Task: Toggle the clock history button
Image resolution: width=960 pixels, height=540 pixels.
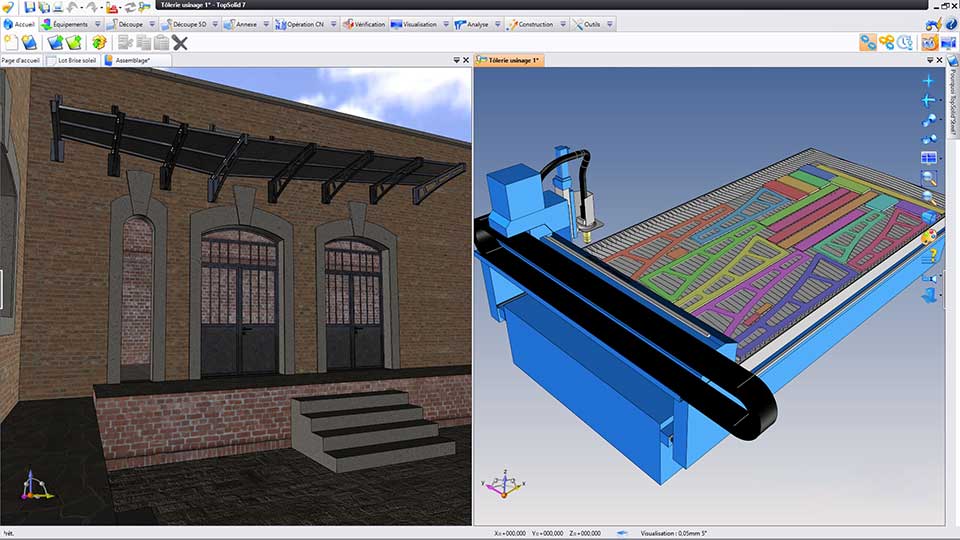Action: click(x=905, y=42)
